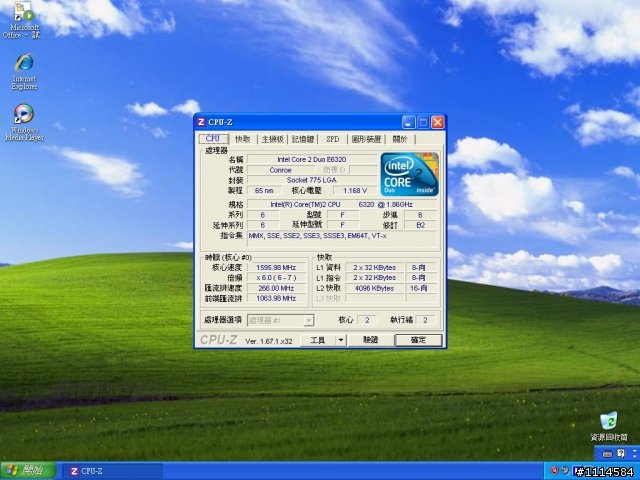Open the Windows Media Player desktop icon
The image size is (640, 480).
coord(24,122)
